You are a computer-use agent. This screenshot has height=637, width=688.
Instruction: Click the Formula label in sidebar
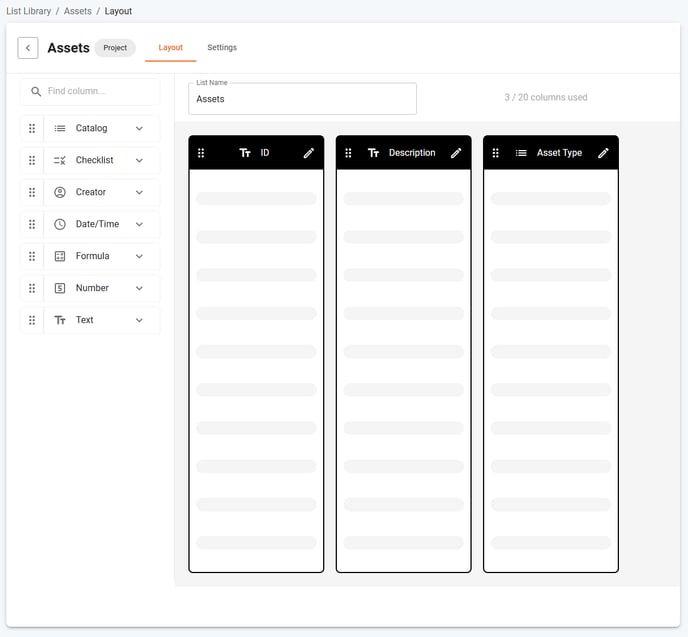coord(92,256)
